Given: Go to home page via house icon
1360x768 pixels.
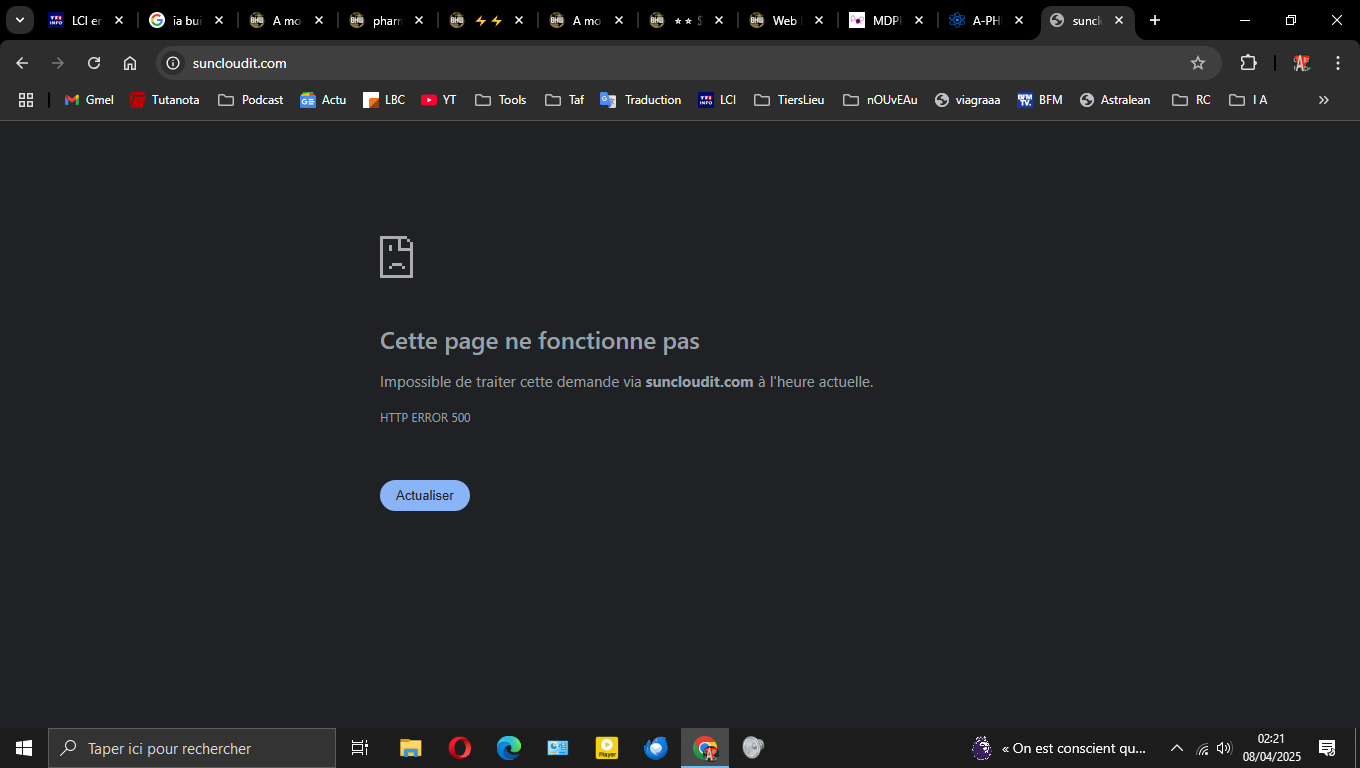Looking at the screenshot, I should tap(130, 63).
